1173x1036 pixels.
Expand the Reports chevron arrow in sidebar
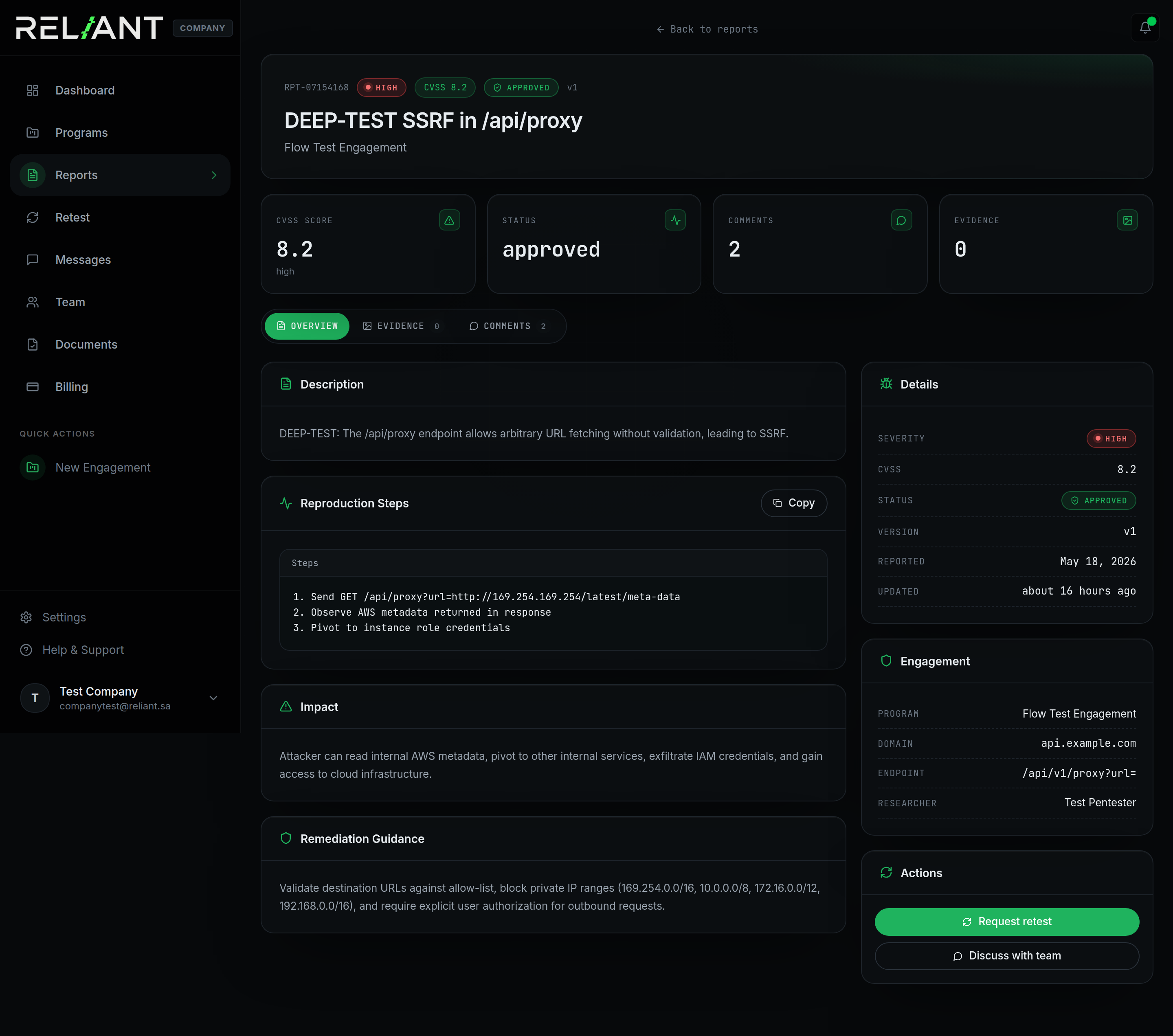click(x=214, y=175)
